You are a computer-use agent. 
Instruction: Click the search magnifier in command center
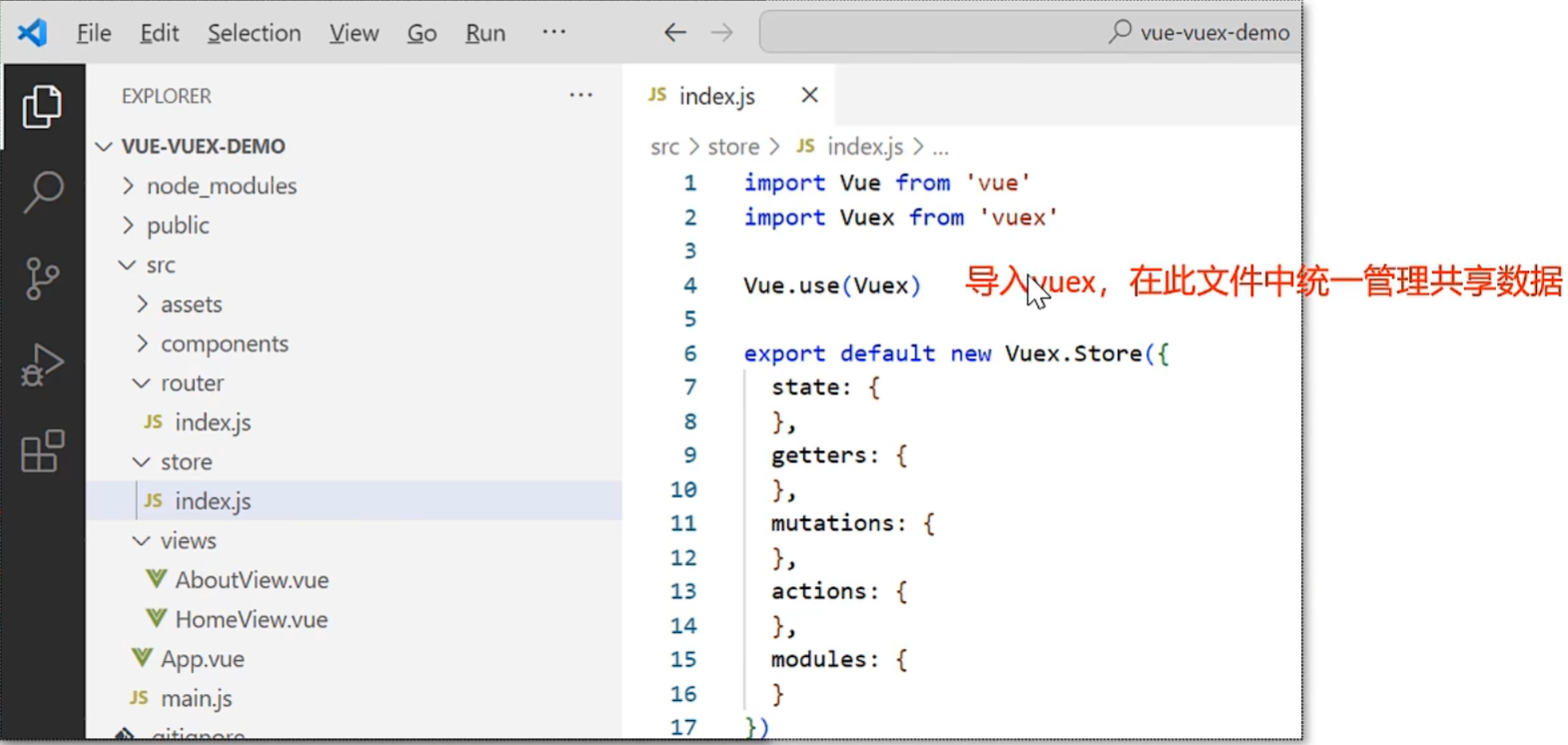[1120, 32]
